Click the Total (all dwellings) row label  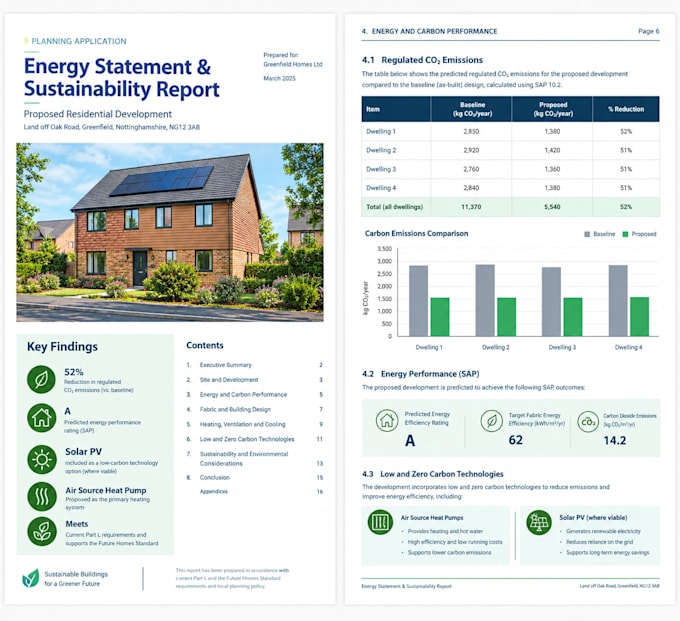click(x=394, y=207)
